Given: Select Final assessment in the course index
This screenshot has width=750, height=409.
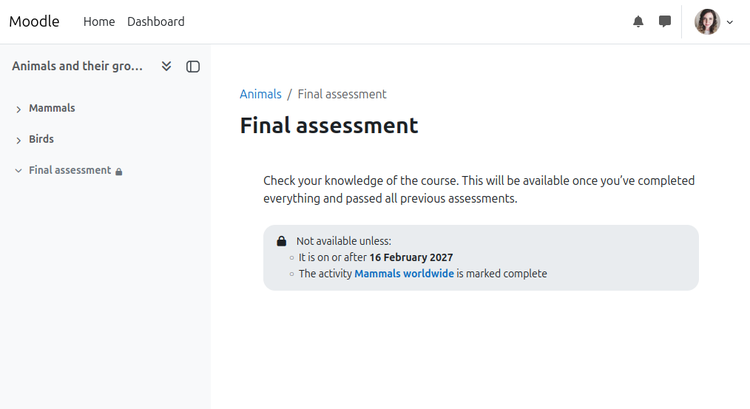Looking at the screenshot, I should pos(70,170).
